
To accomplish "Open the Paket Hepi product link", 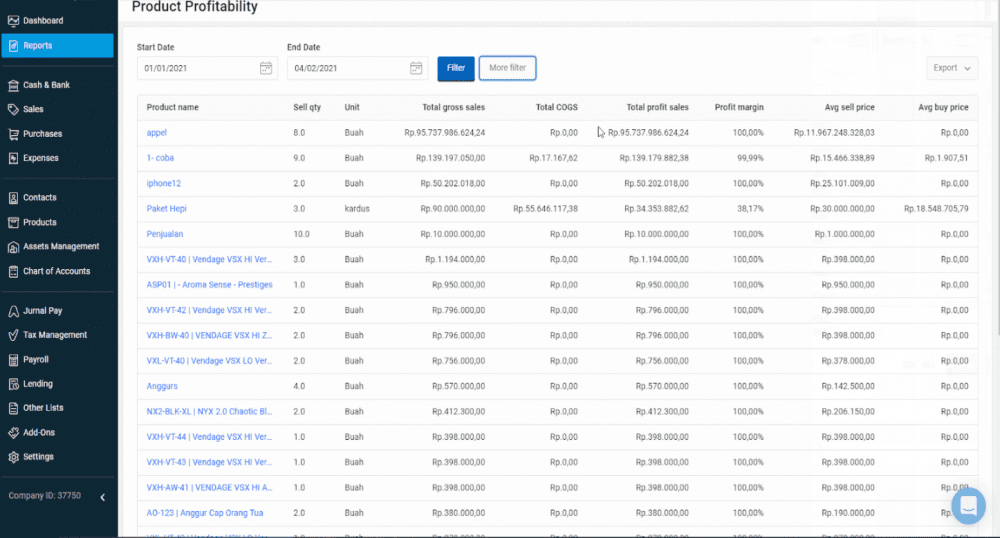I will click(166, 208).
